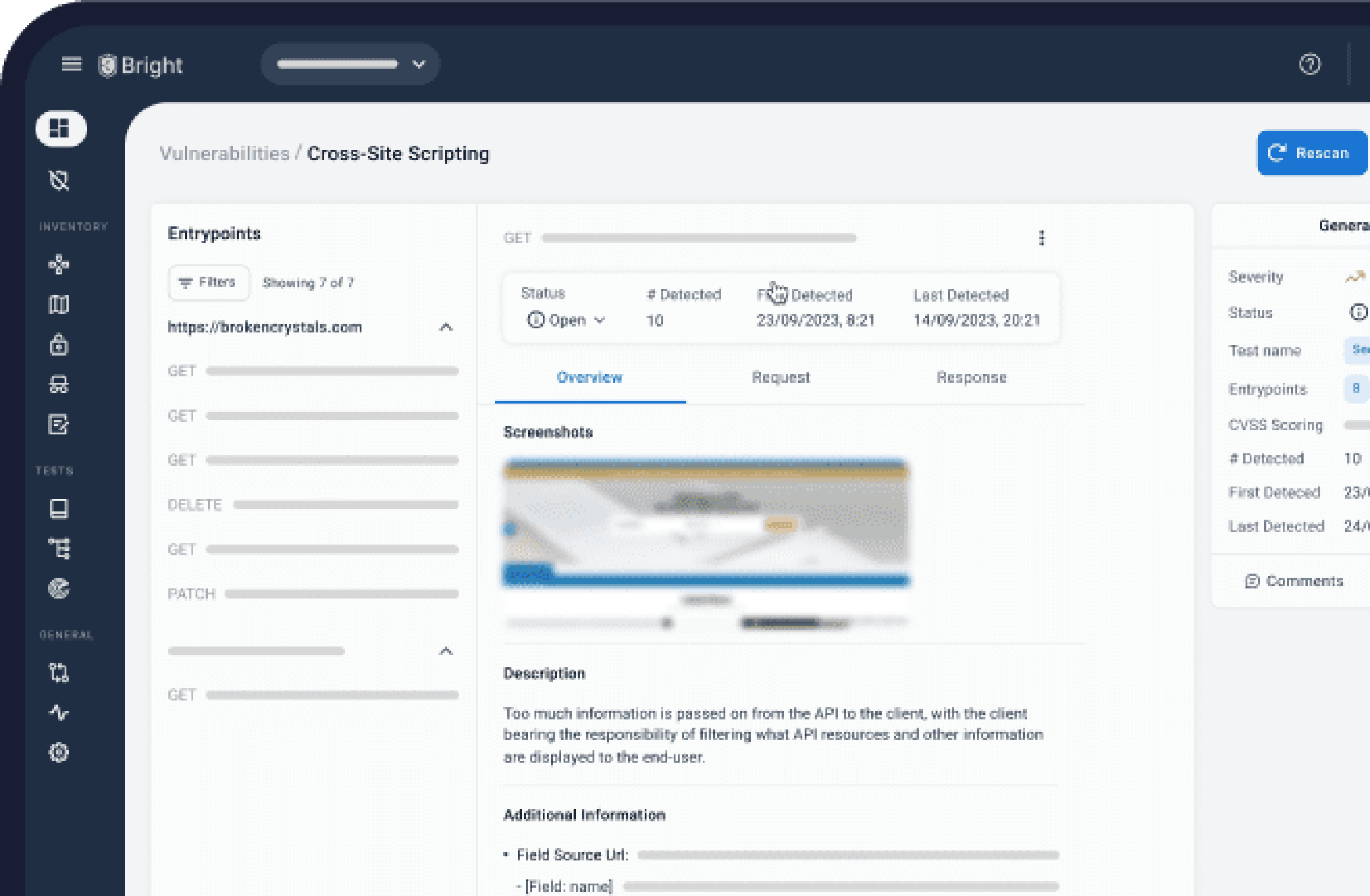Click the Comments speech icon

(1251, 581)
